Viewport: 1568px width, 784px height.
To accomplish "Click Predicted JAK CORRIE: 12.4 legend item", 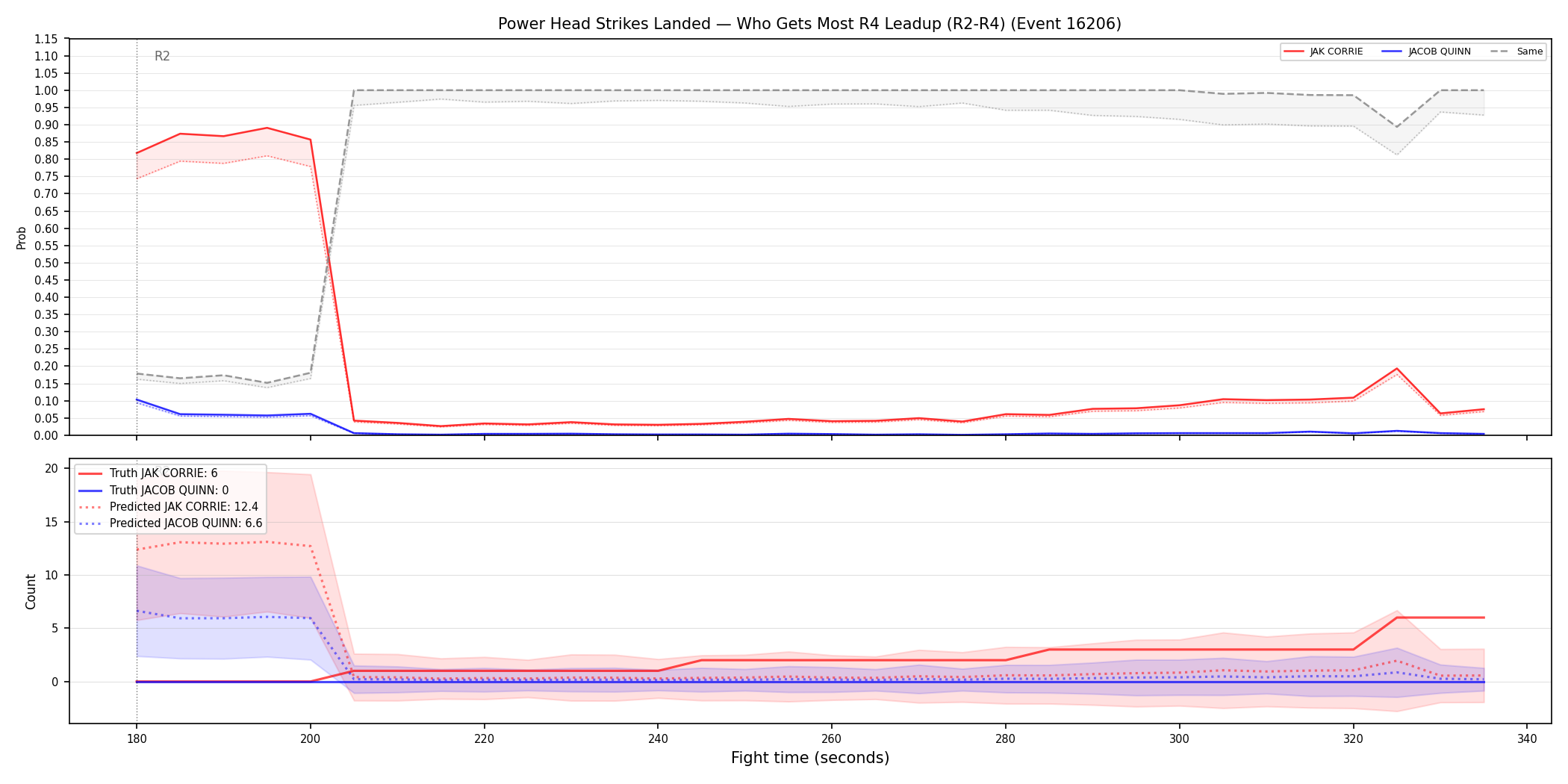I will tap(168, 507).
